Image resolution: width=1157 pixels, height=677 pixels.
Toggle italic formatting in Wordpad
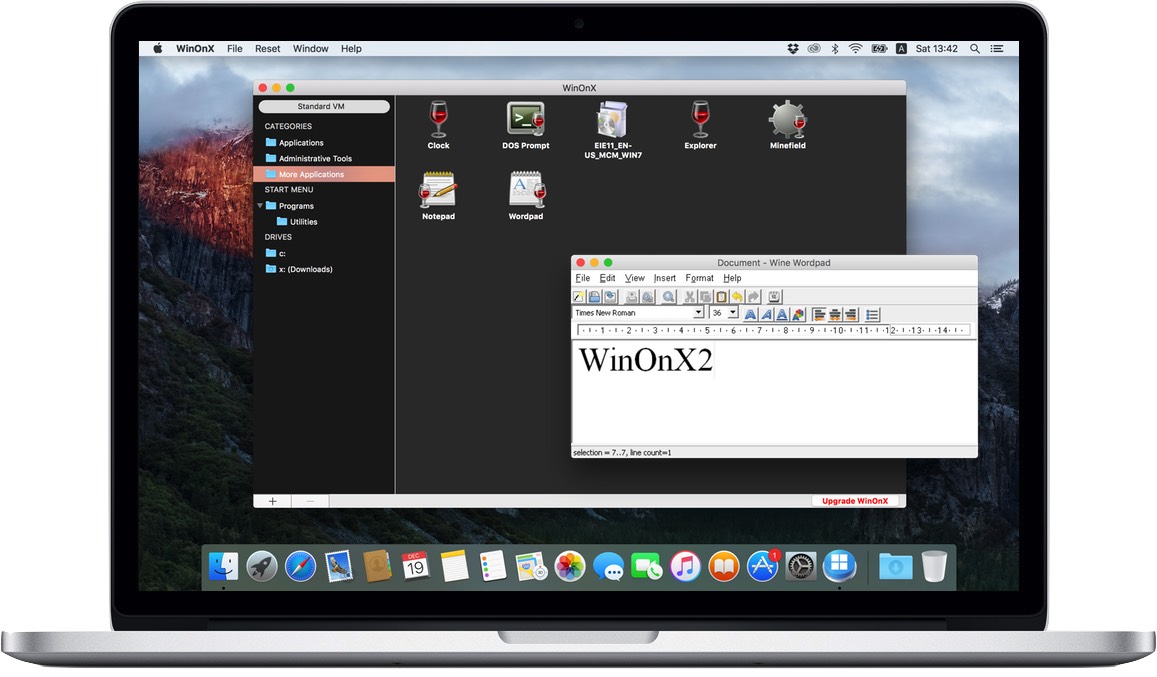767,315
